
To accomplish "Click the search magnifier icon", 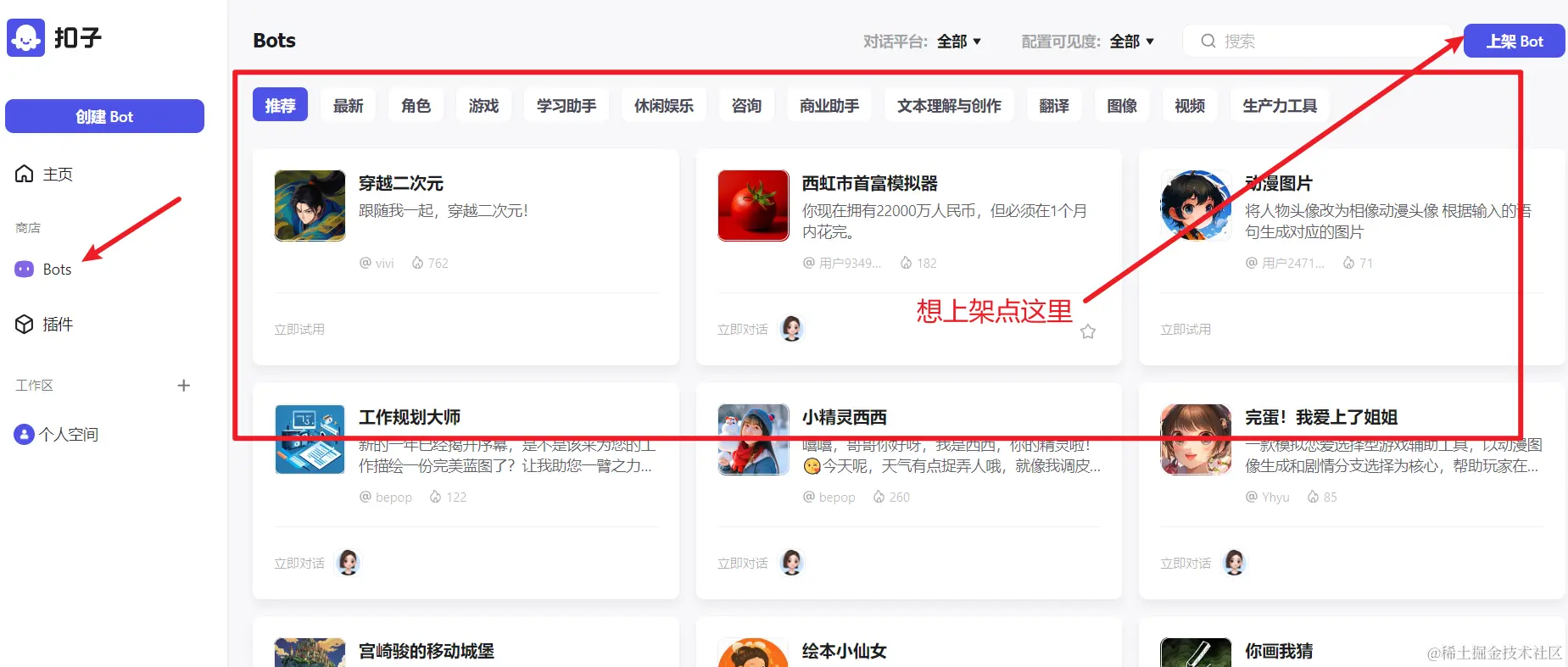I will pyautogui.click(x=1208, y=41).
